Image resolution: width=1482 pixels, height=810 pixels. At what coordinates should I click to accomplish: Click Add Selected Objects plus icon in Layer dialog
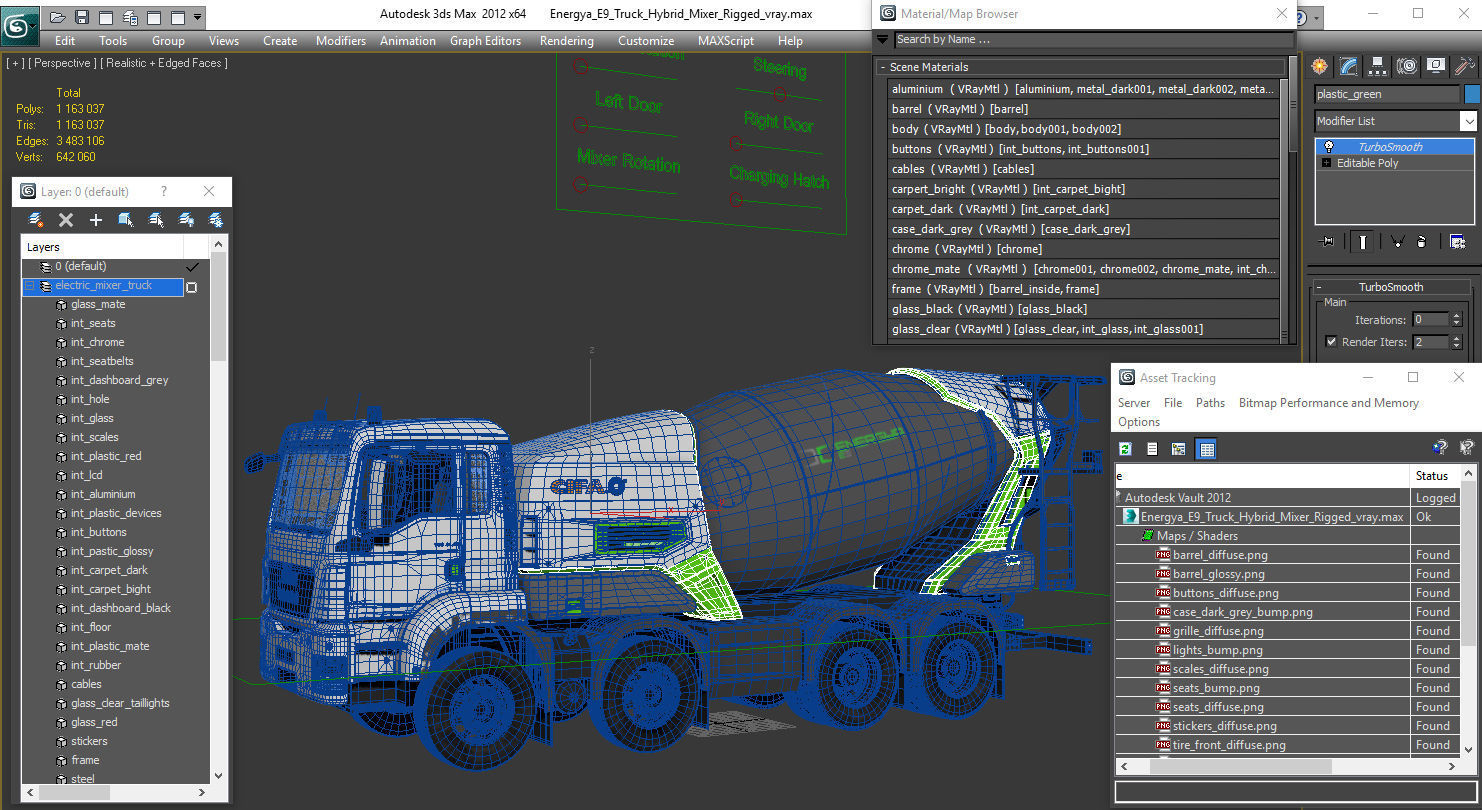[96, 220]
